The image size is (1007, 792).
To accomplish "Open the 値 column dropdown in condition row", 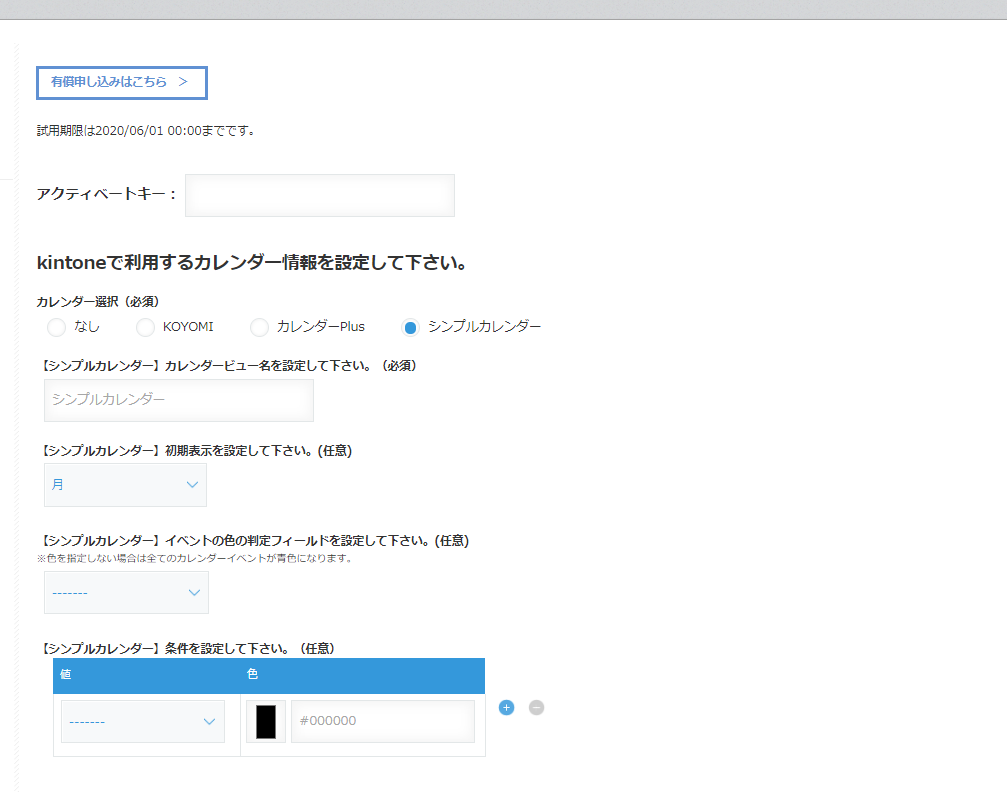I will (x=143, y=721).
